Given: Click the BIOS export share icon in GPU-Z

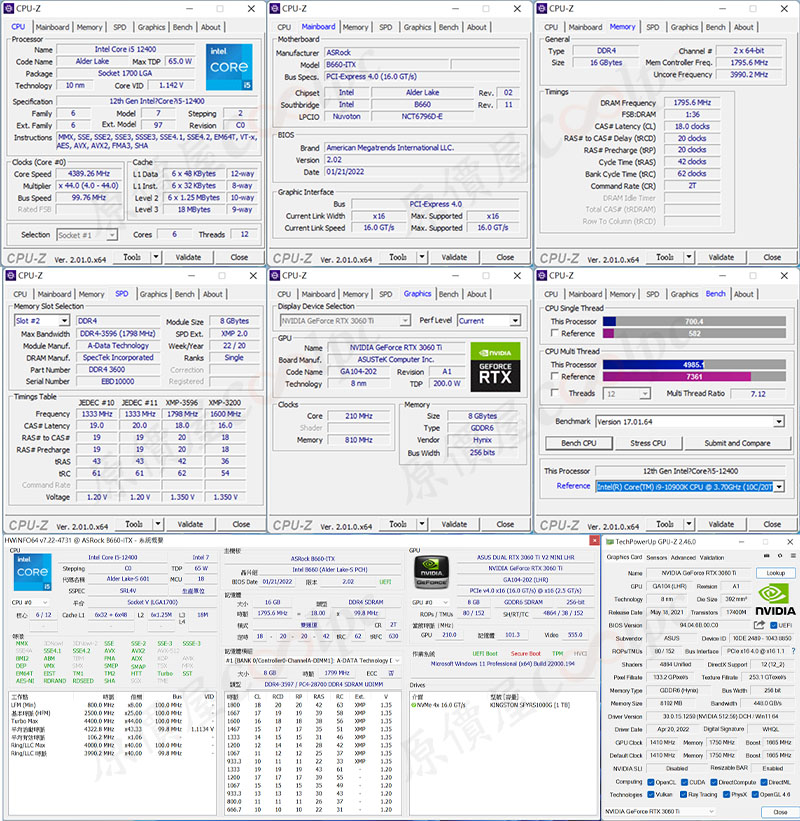Looking at the screenshot, I should click(759, 625).
